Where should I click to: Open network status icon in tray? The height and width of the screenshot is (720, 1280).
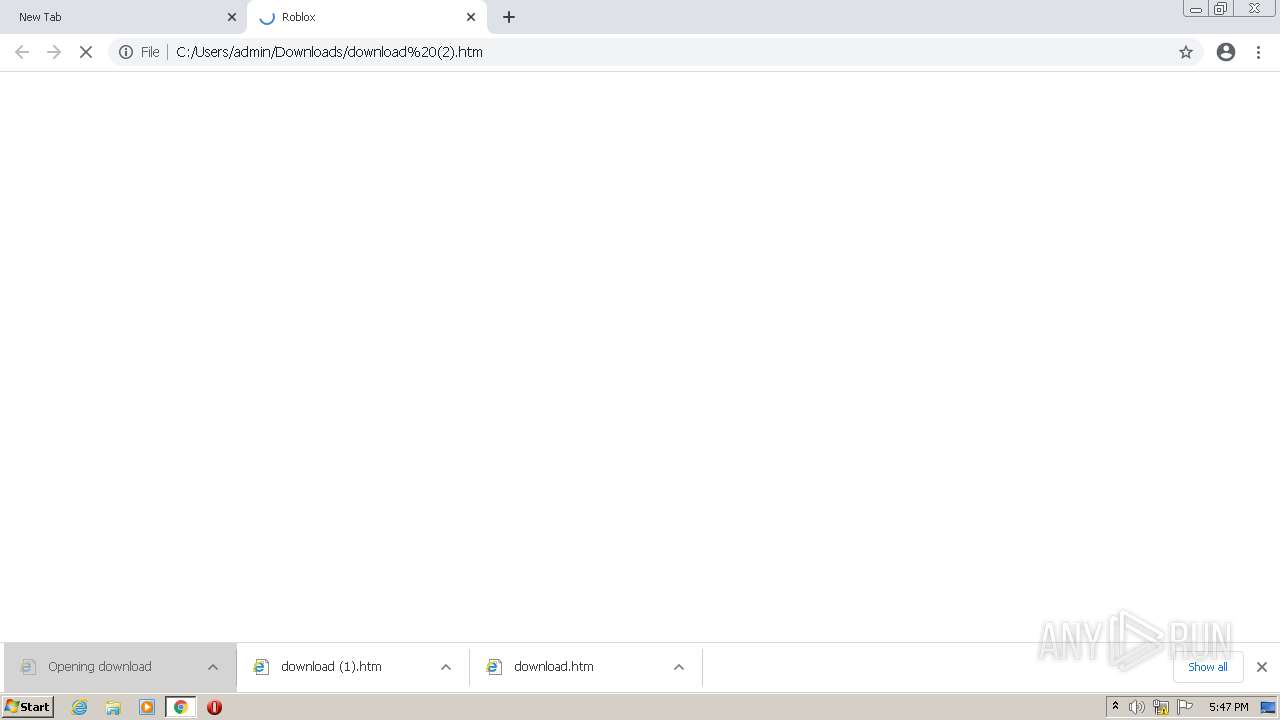tap(1161, 707)
